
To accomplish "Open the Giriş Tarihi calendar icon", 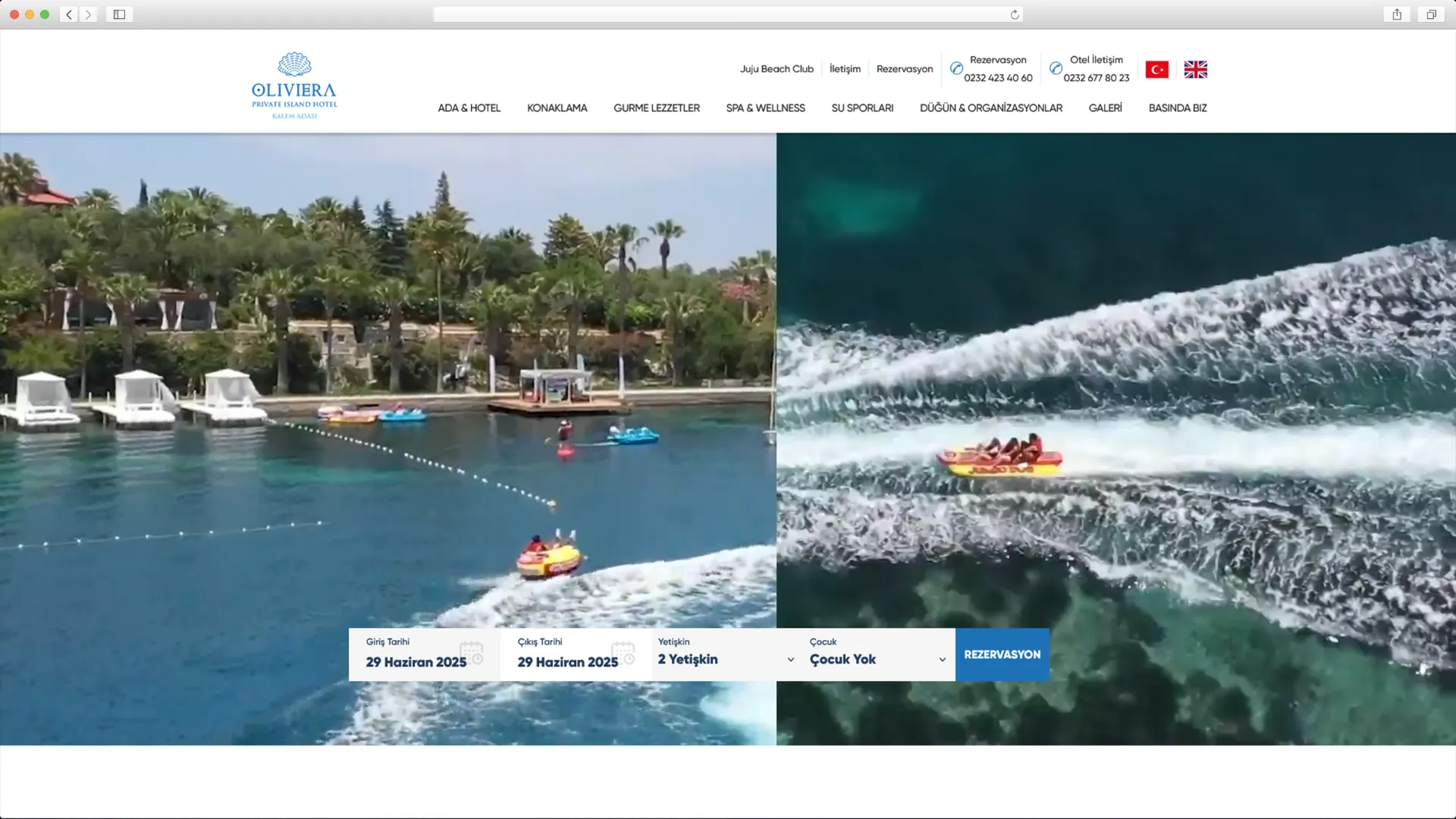I will (472, 653).
